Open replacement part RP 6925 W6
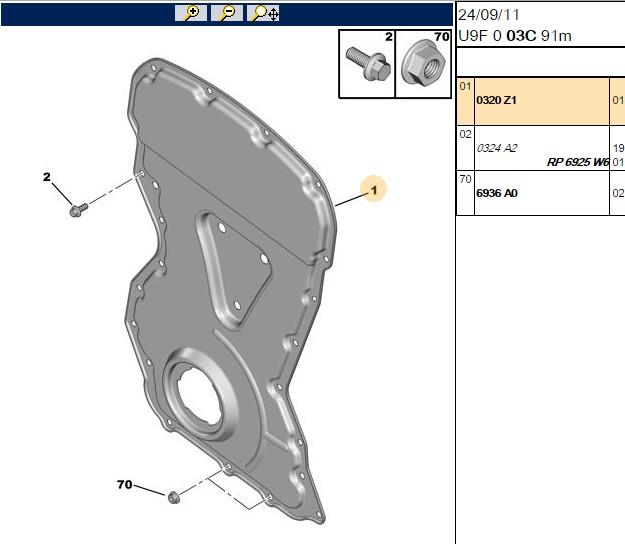The height and width of the screenshot is (544, 625). pyautogui.click(x=578, y=162)
